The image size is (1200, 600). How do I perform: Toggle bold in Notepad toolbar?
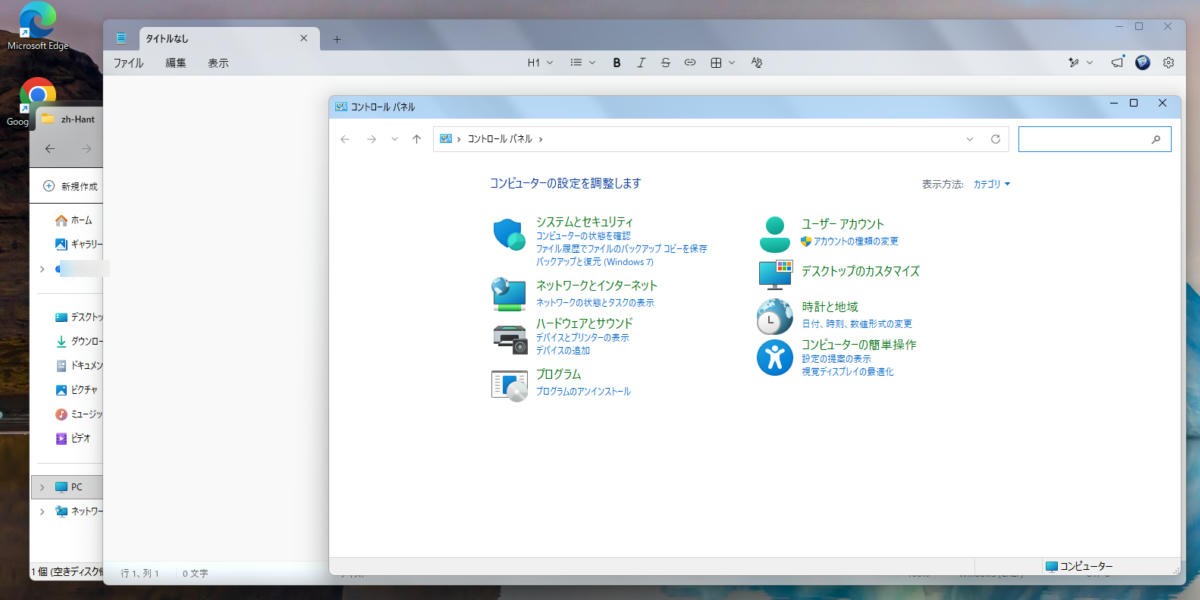click(616, 63)
